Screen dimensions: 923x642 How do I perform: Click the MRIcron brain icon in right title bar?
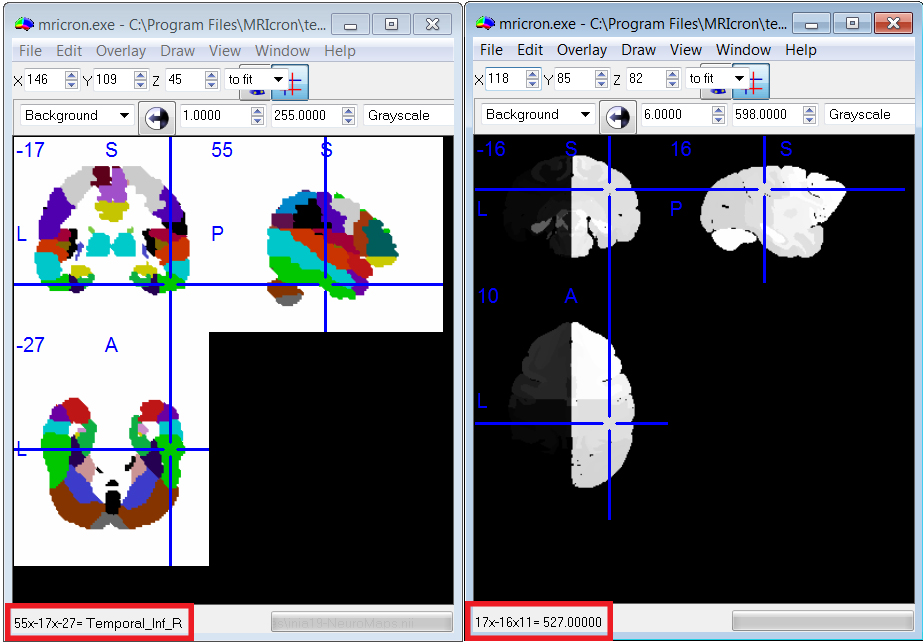coord(484,22)
